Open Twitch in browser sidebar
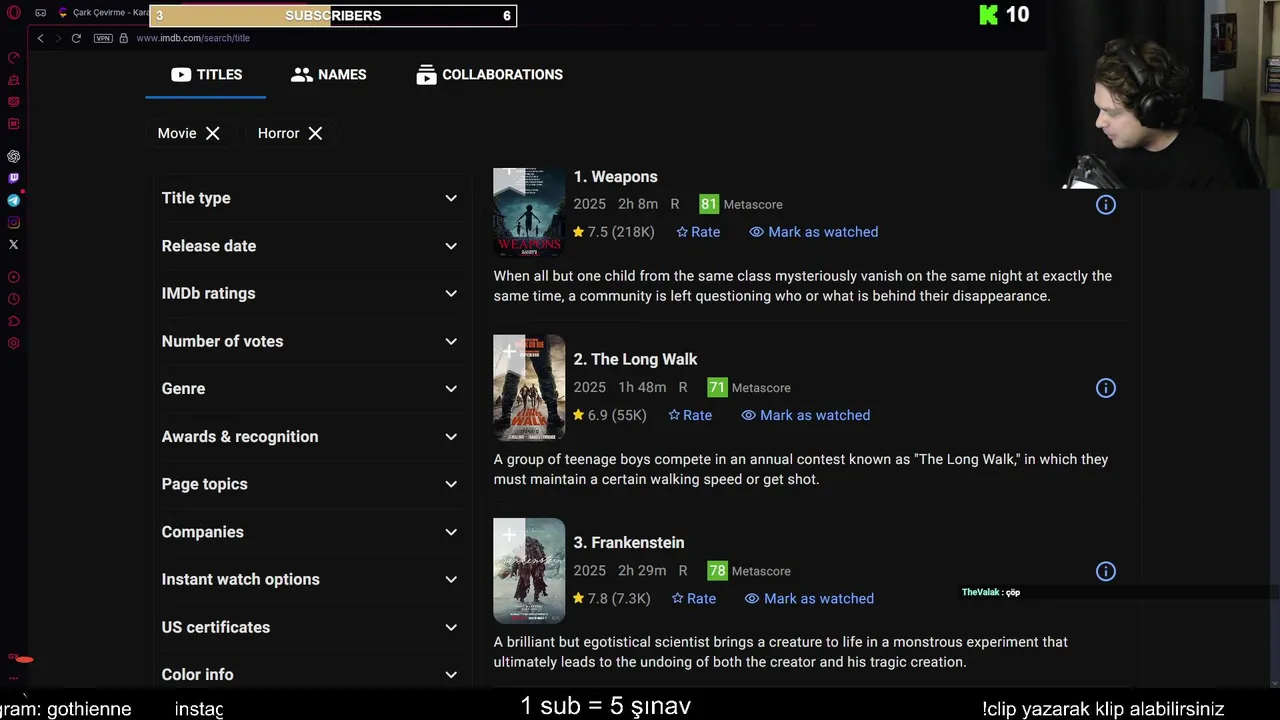1280x720 pixels. [x=14, y=179]
